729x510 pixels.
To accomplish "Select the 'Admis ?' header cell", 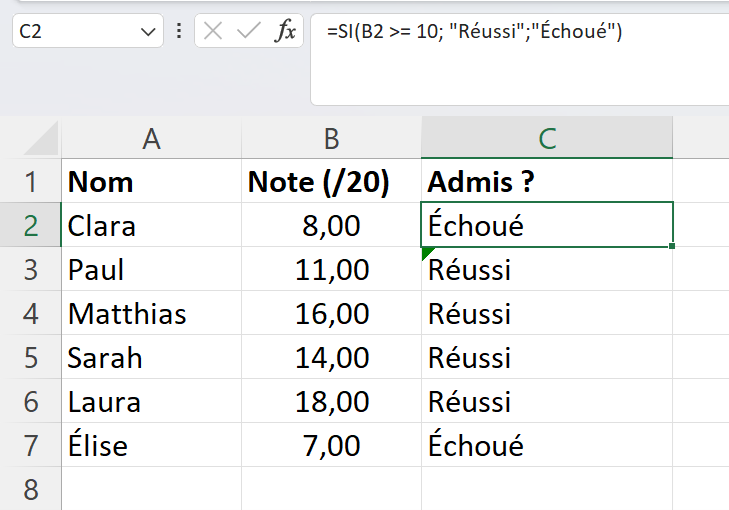I will [547, 181].
